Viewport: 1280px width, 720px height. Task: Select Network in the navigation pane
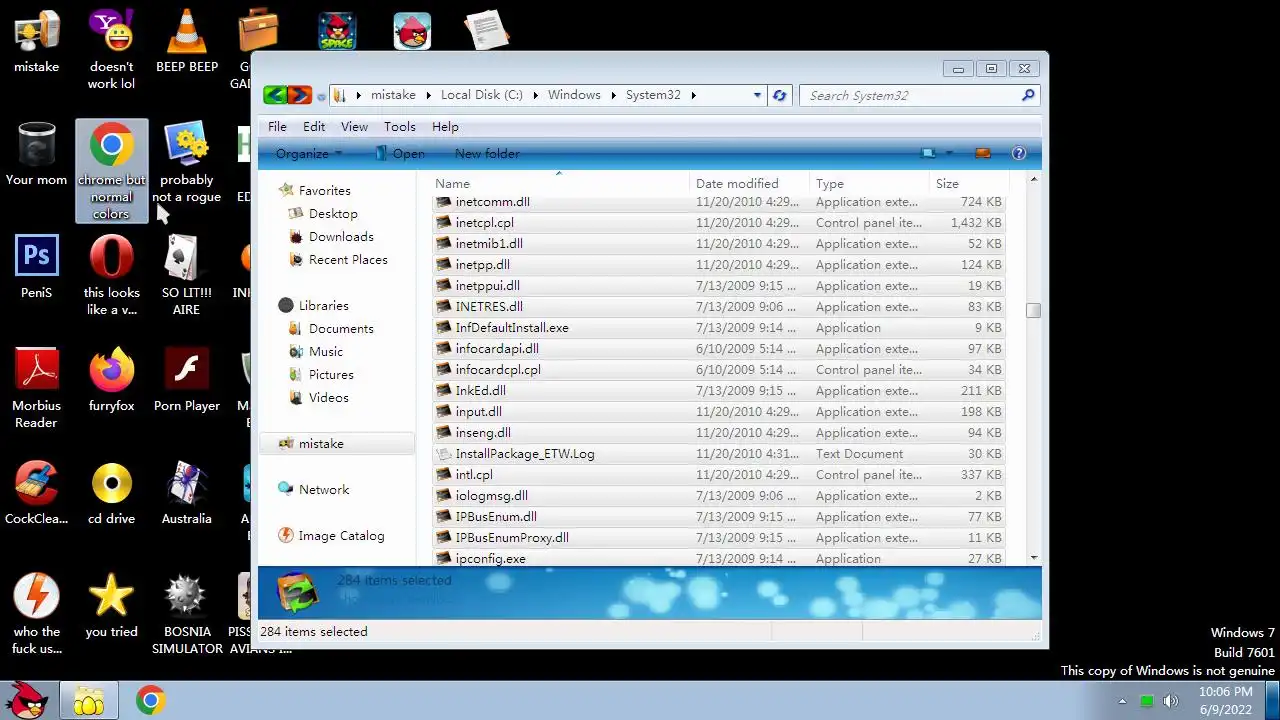(x=324, y=490)
